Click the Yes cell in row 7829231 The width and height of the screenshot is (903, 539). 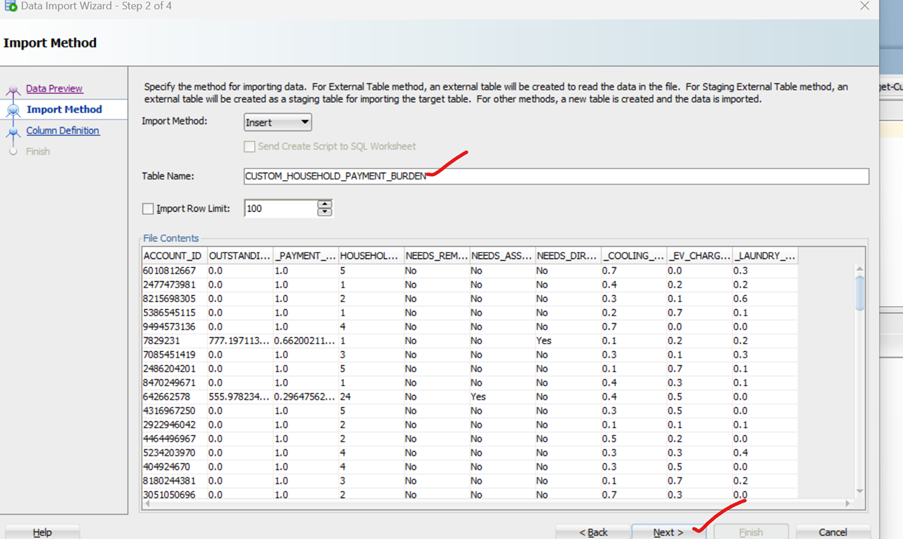(x=568, y=341)
